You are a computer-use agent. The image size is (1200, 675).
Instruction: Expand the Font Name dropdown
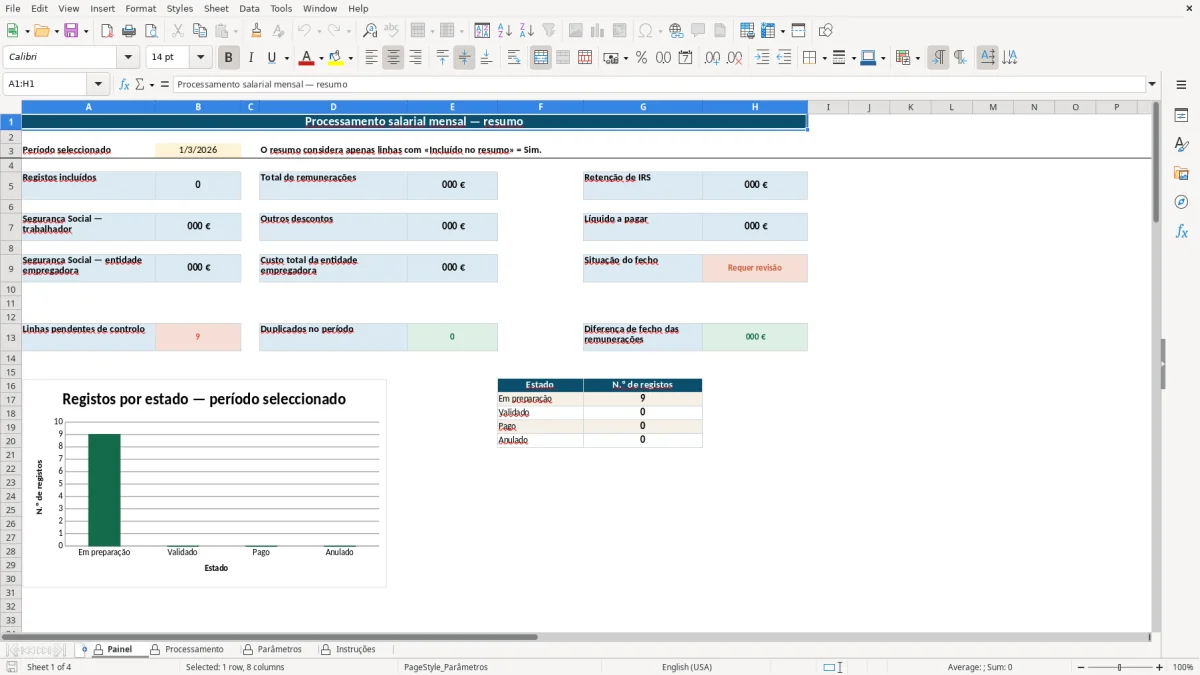tap(128, 58)
